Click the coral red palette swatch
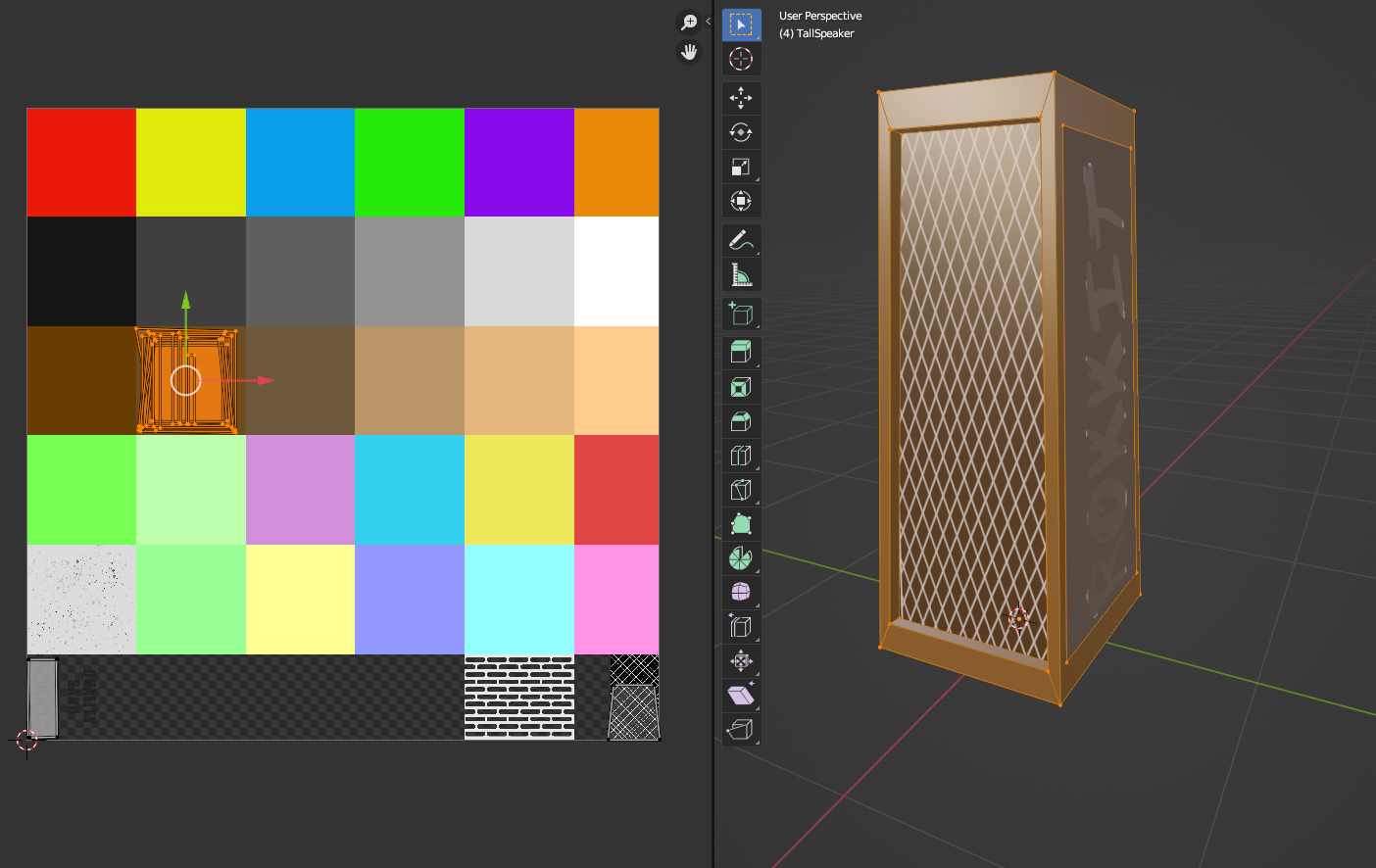1376x868 pixels. point(616,490)
